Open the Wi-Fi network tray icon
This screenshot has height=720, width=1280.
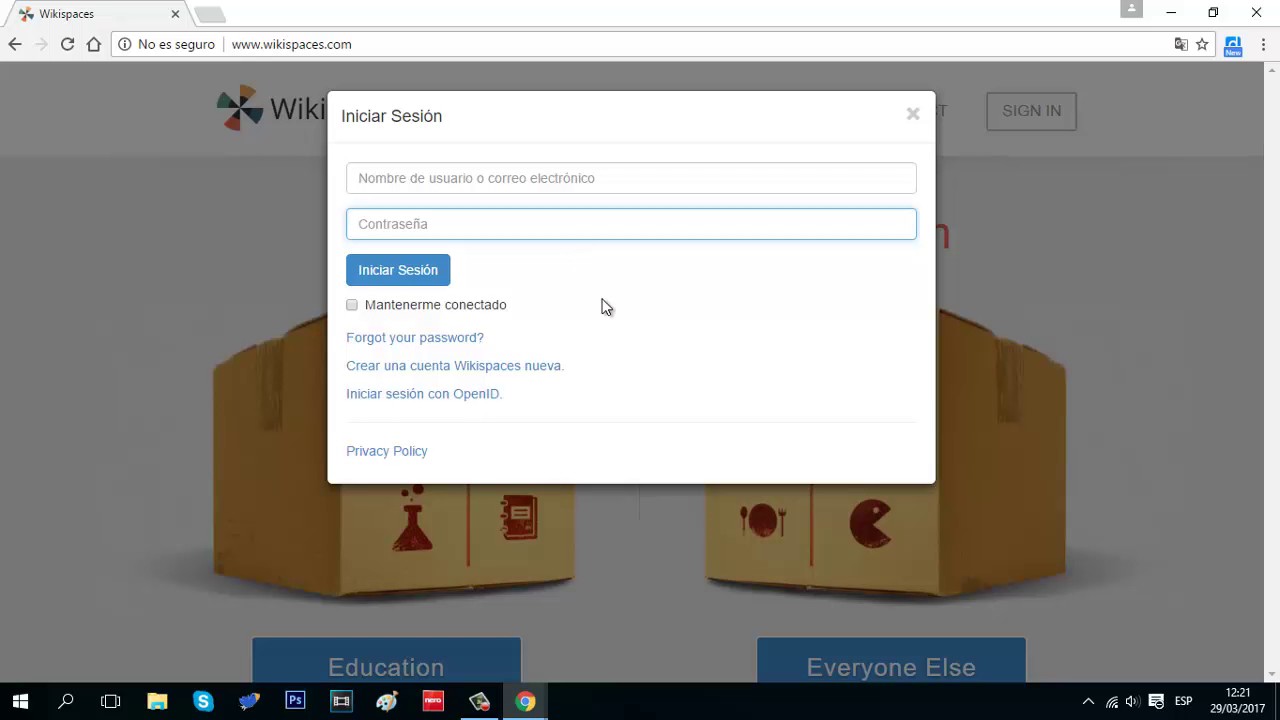1112,701
